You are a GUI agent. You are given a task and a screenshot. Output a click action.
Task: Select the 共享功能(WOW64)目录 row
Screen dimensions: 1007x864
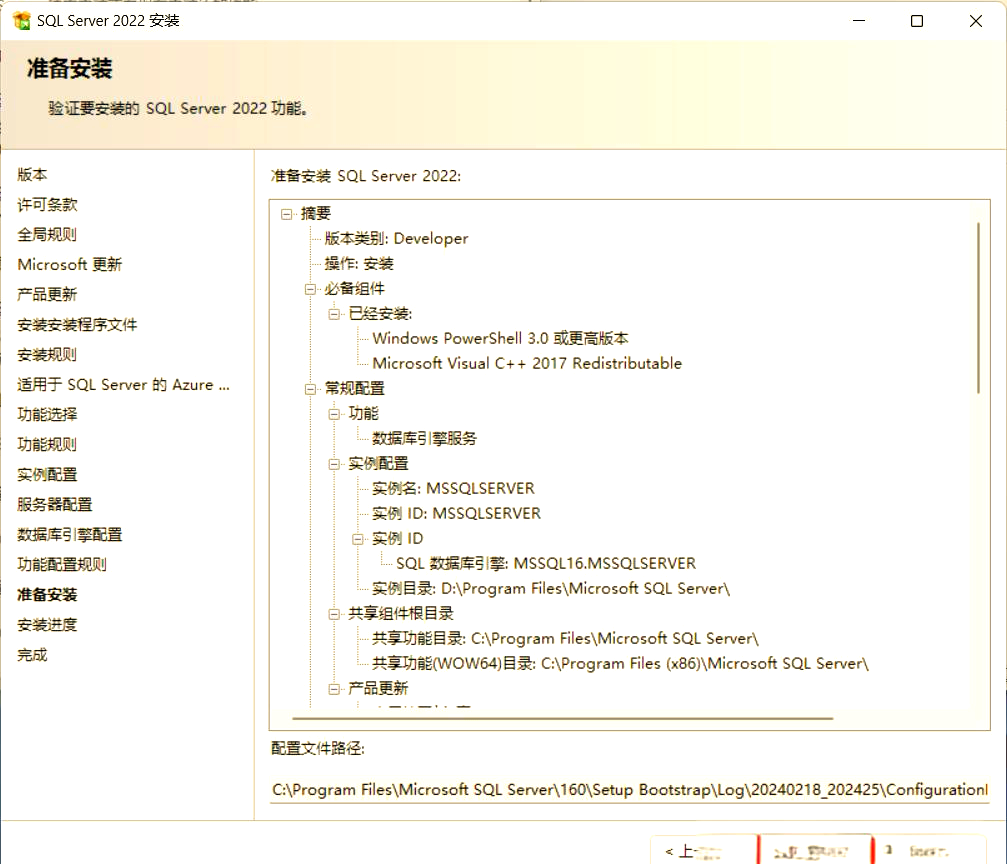pyautogui.click(x=620, y=664)
